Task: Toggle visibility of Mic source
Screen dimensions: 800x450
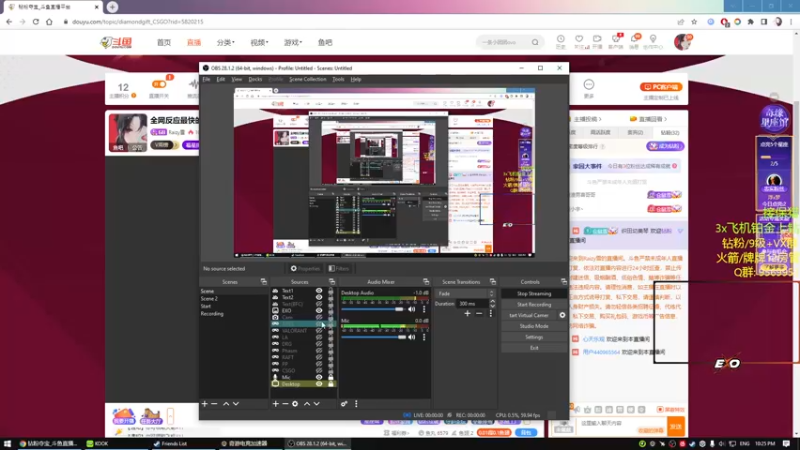Action: pyautogui.click(x=319, y=377)
